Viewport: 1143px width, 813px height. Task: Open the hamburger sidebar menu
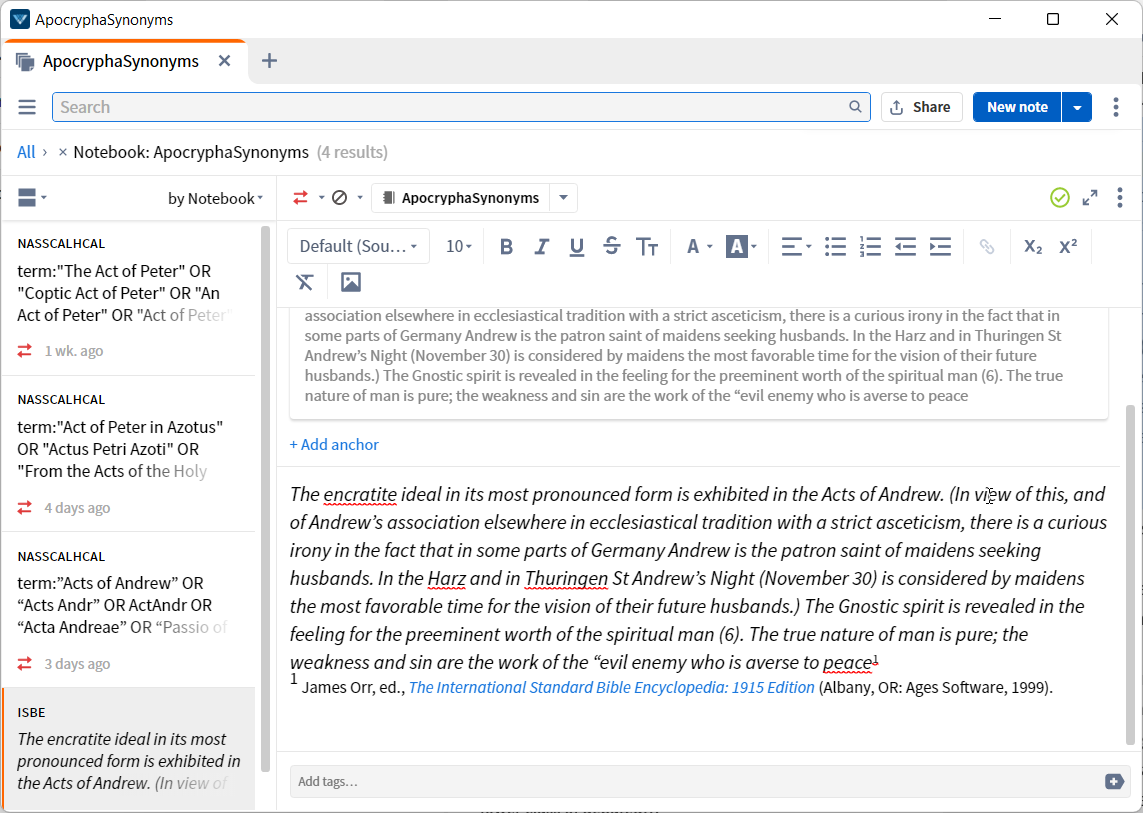27,107
